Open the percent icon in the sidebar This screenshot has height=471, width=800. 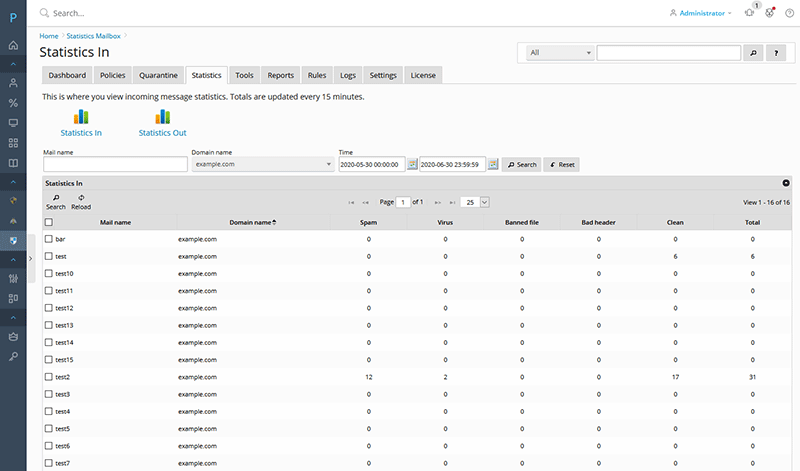pos(13,103)
